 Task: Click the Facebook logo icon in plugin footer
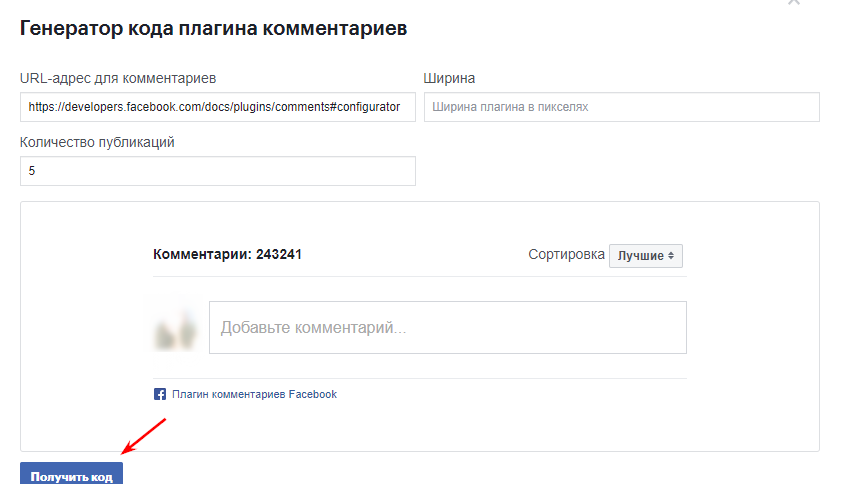[160, 394]
